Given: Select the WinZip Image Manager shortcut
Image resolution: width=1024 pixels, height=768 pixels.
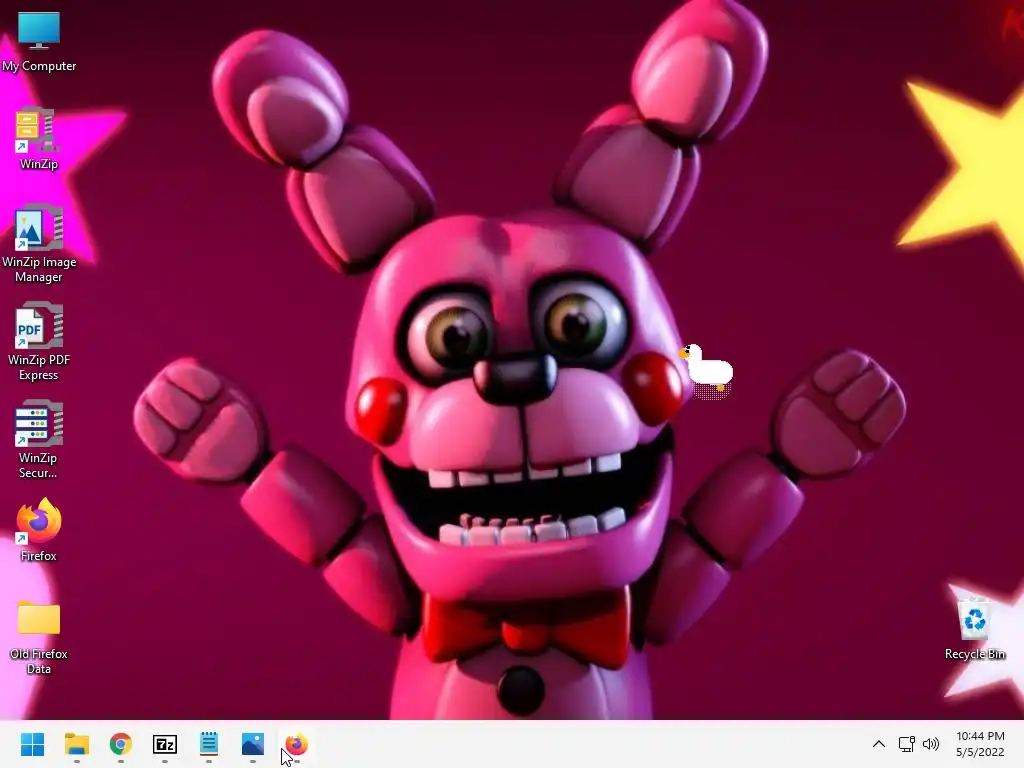Looking at the screenshot, I should tap(39, 244).
